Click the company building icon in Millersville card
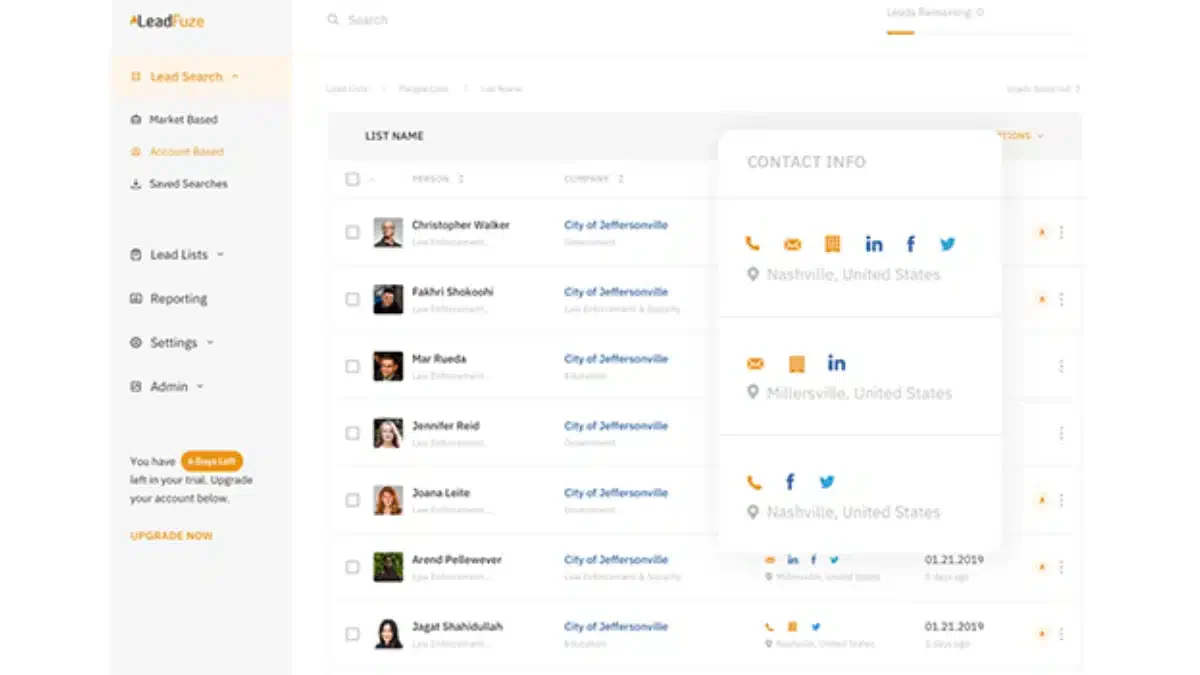 (x=796, y=364)
